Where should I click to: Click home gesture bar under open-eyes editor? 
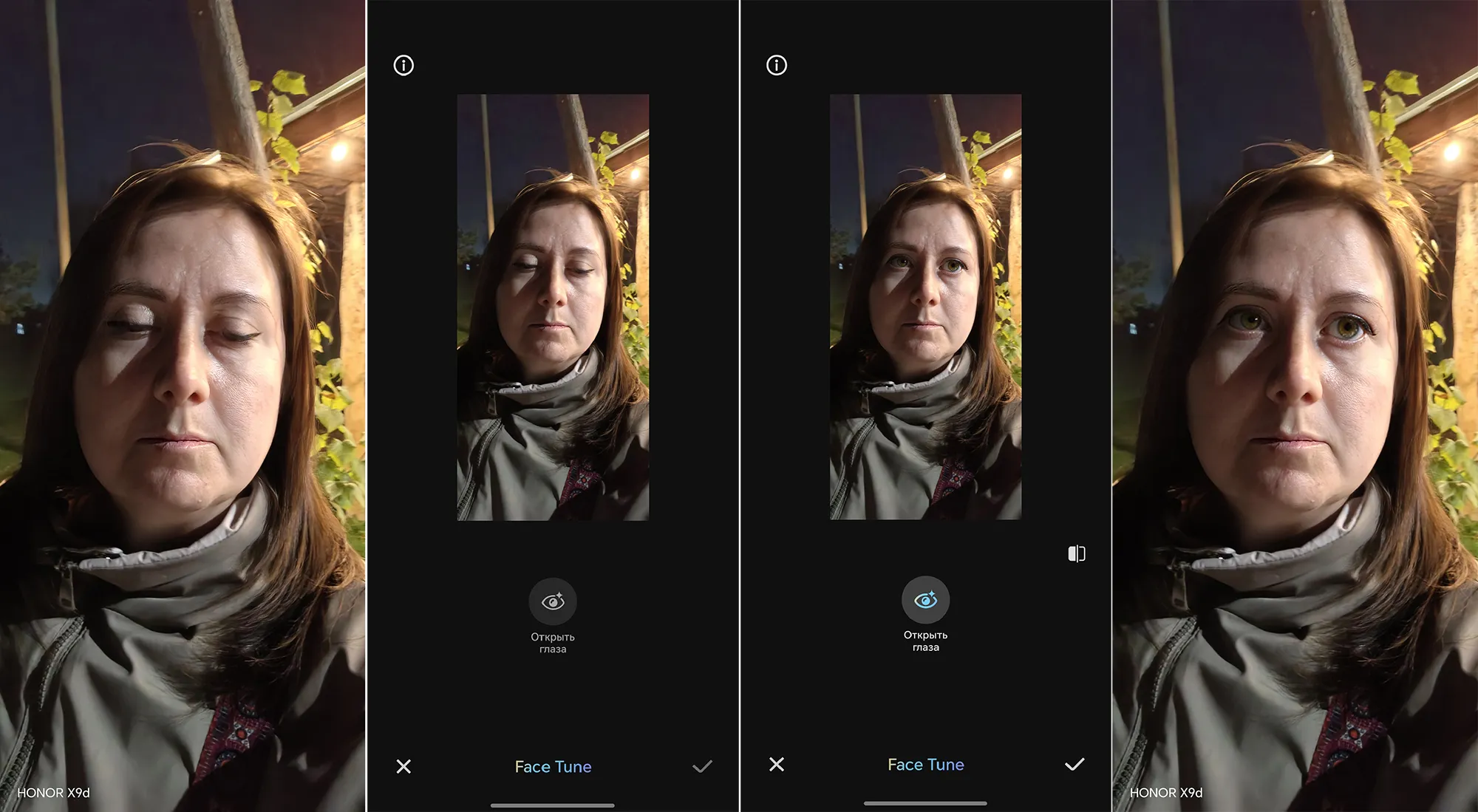coord(925,803)
